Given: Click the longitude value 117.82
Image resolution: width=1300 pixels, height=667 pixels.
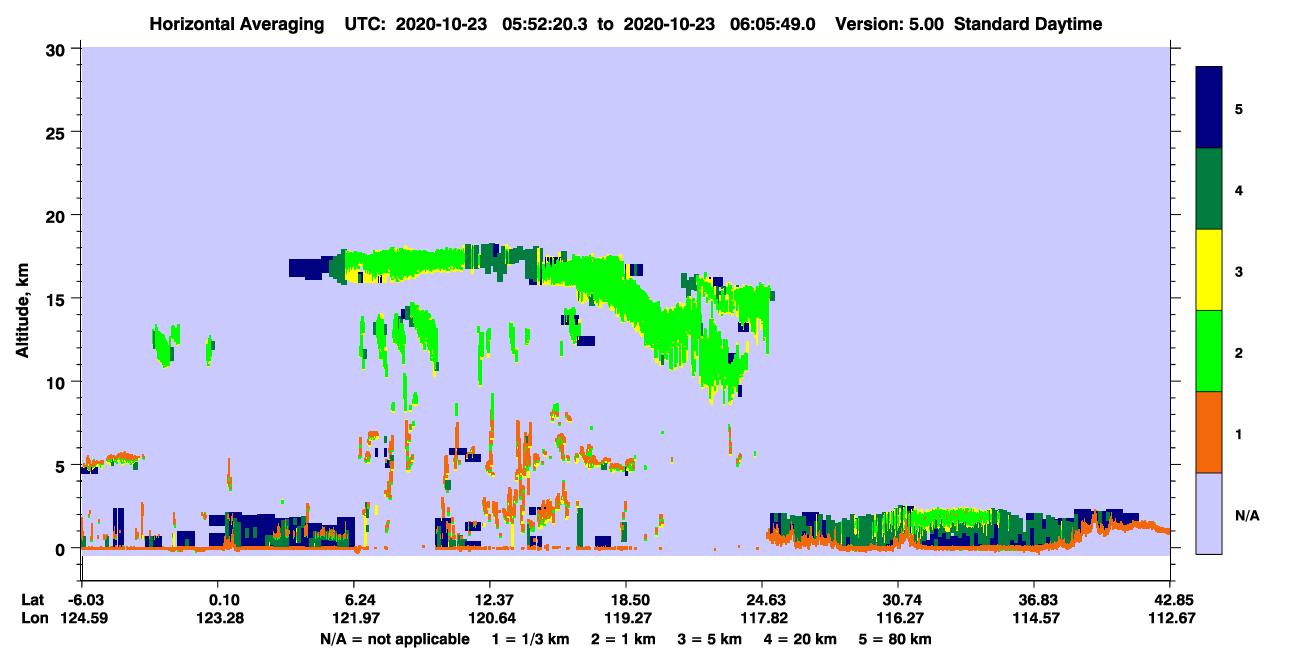Looking at the screenshot, I should click(762, 618).
